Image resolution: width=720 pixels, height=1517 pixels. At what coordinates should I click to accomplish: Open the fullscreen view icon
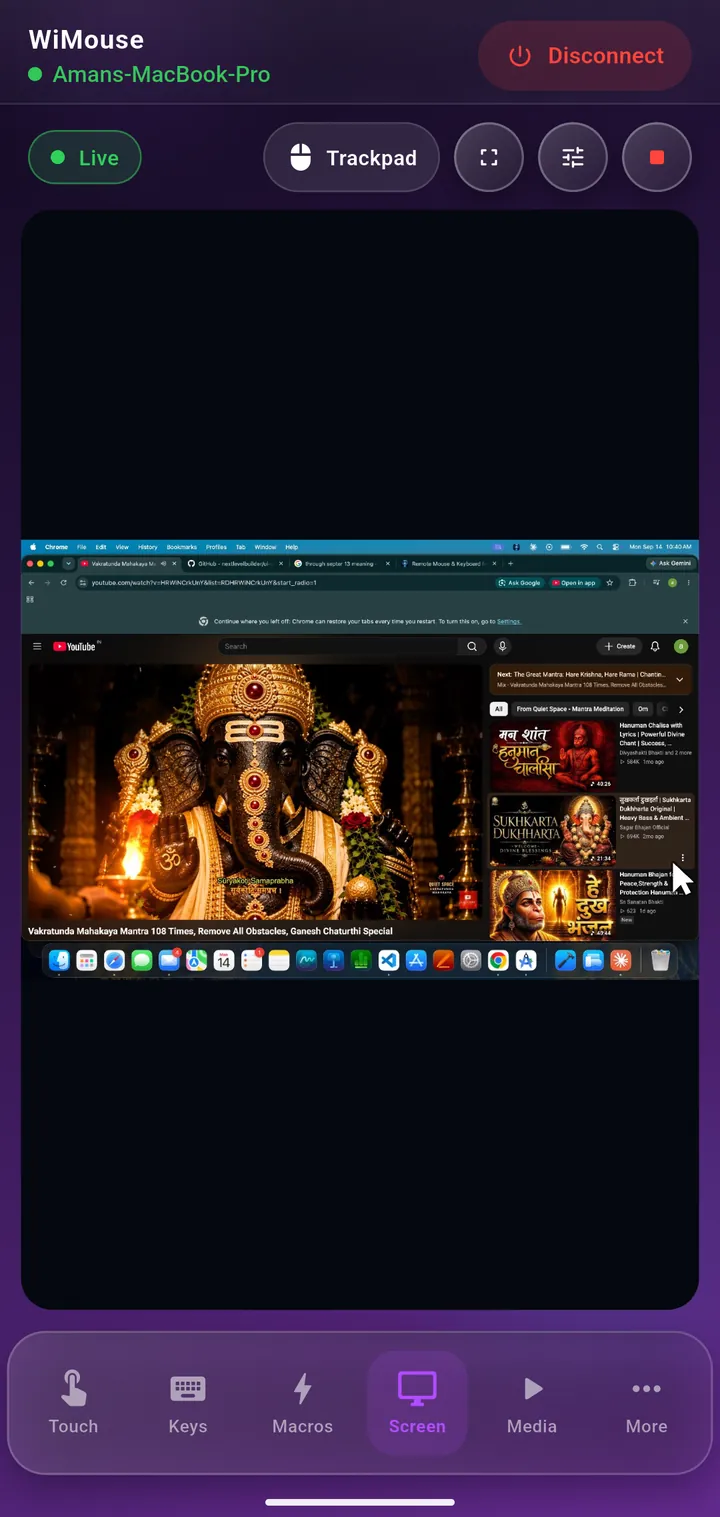pyautogui.click(x=489, y=158)
